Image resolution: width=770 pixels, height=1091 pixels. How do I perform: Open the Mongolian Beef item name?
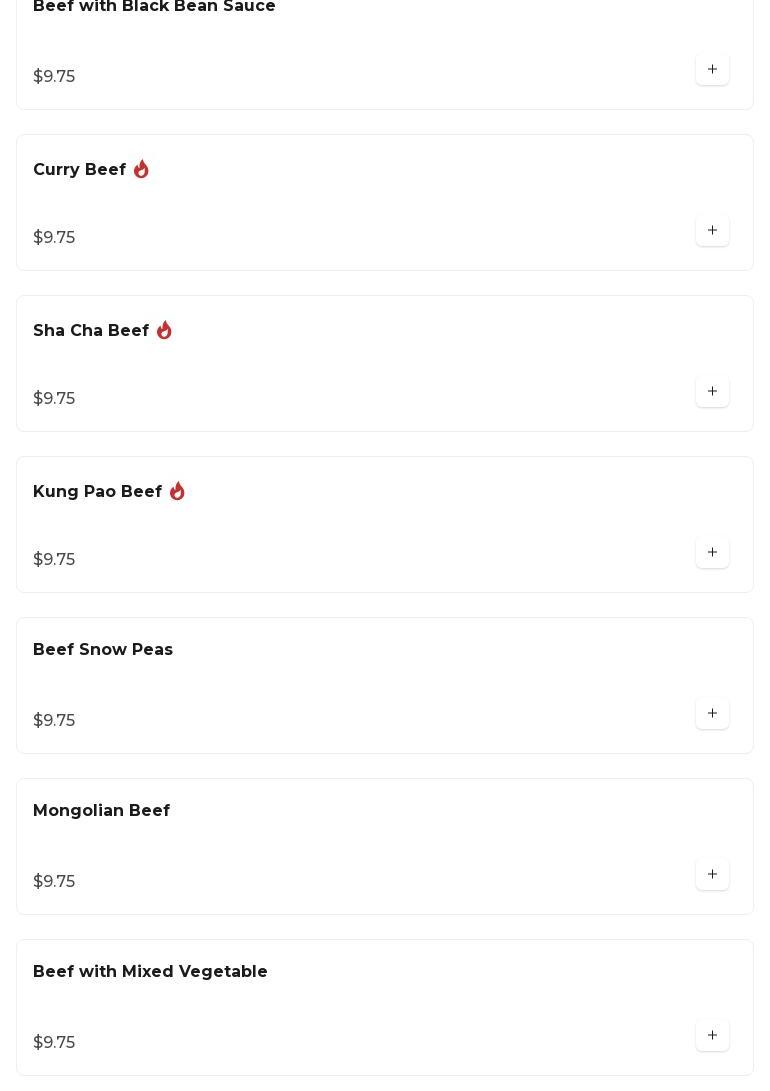pos(102,811)
